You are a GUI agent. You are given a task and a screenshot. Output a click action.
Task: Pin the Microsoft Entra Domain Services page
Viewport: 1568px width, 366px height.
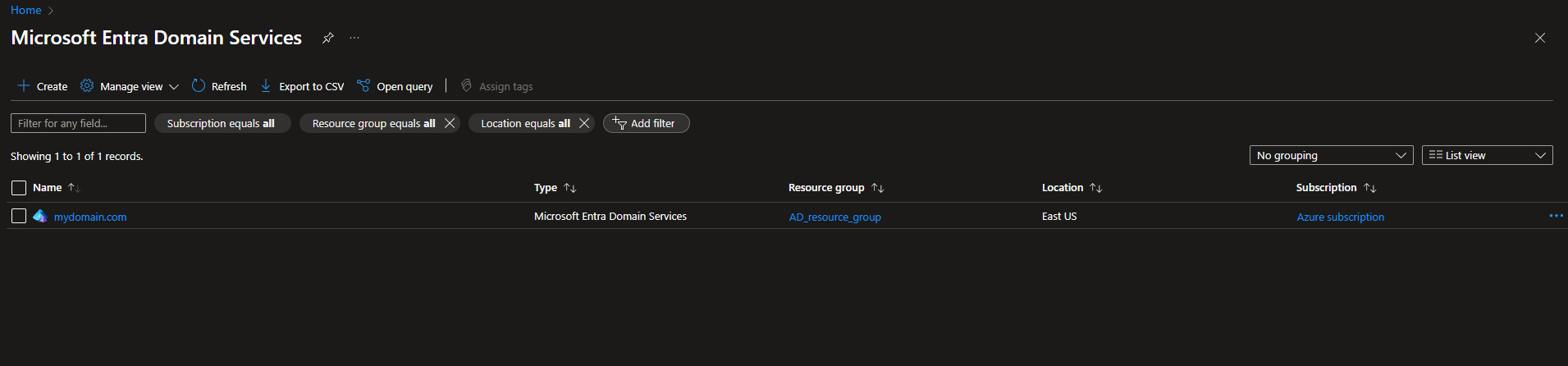pos(327,38)
